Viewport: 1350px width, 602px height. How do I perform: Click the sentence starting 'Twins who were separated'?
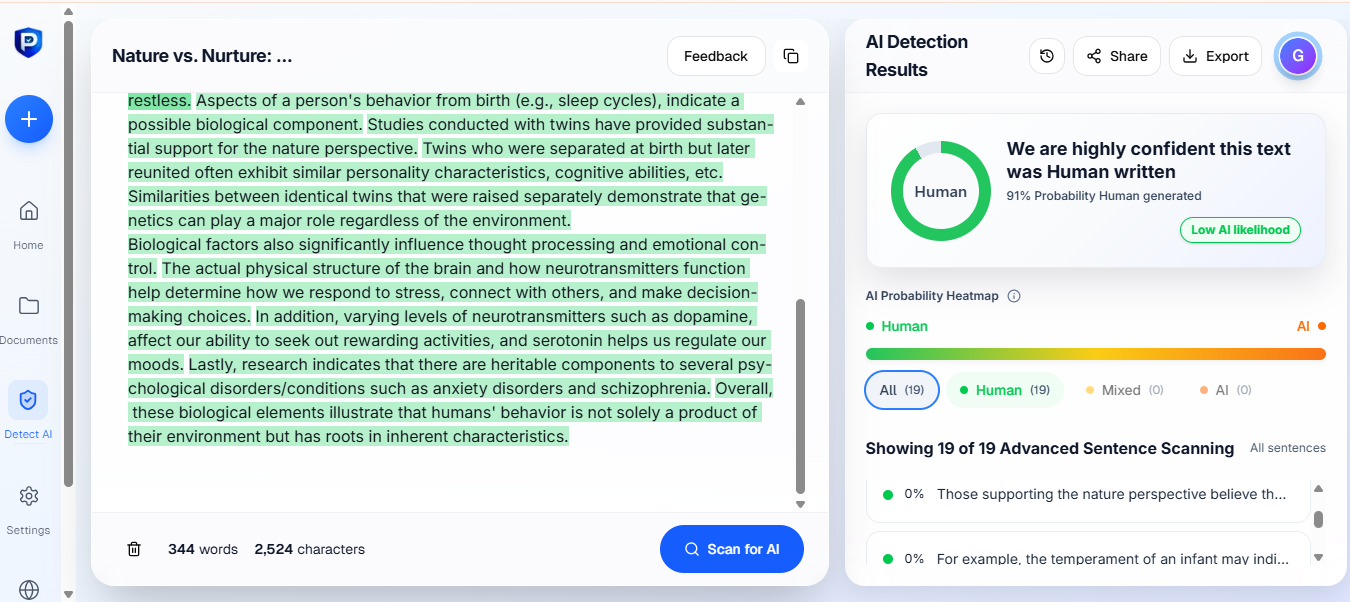(x=440, y=160)
